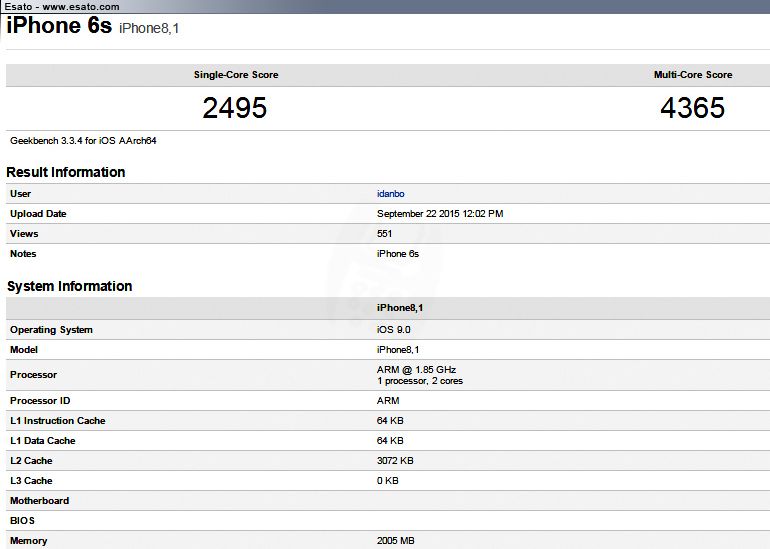The width and height of the screenshot is (770, 549).
Task: Select the iOS 9.0 operating system value
Action: click(393, 330)
